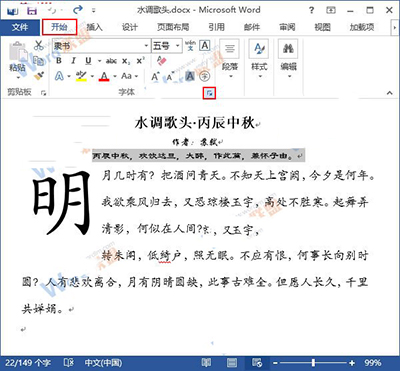Switch to Web Layout view
Viewport: 400px width, 371px height.
(257, 363)
